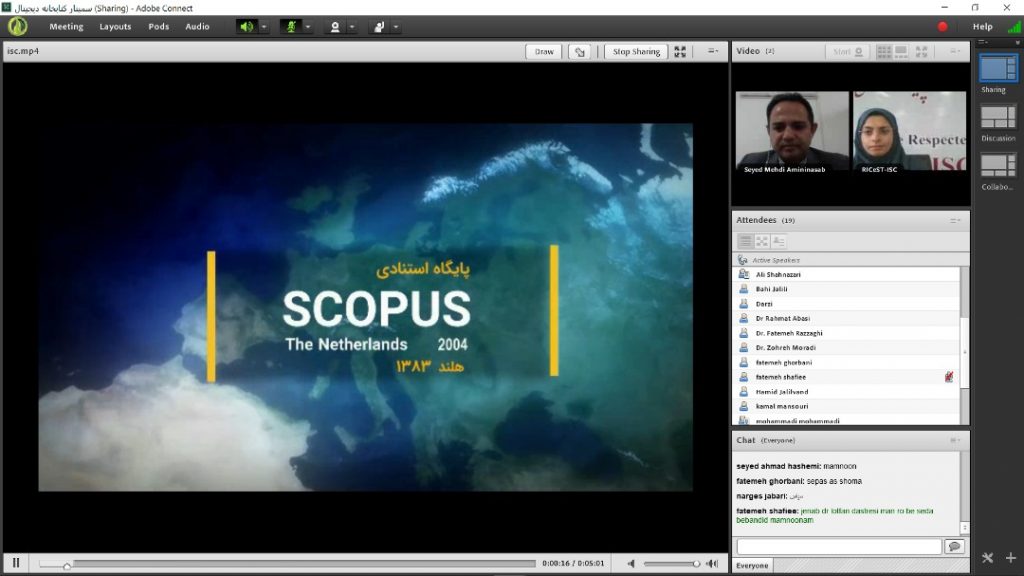
Task: Click the Stop Sharing button
Action: tap(636, 52)
